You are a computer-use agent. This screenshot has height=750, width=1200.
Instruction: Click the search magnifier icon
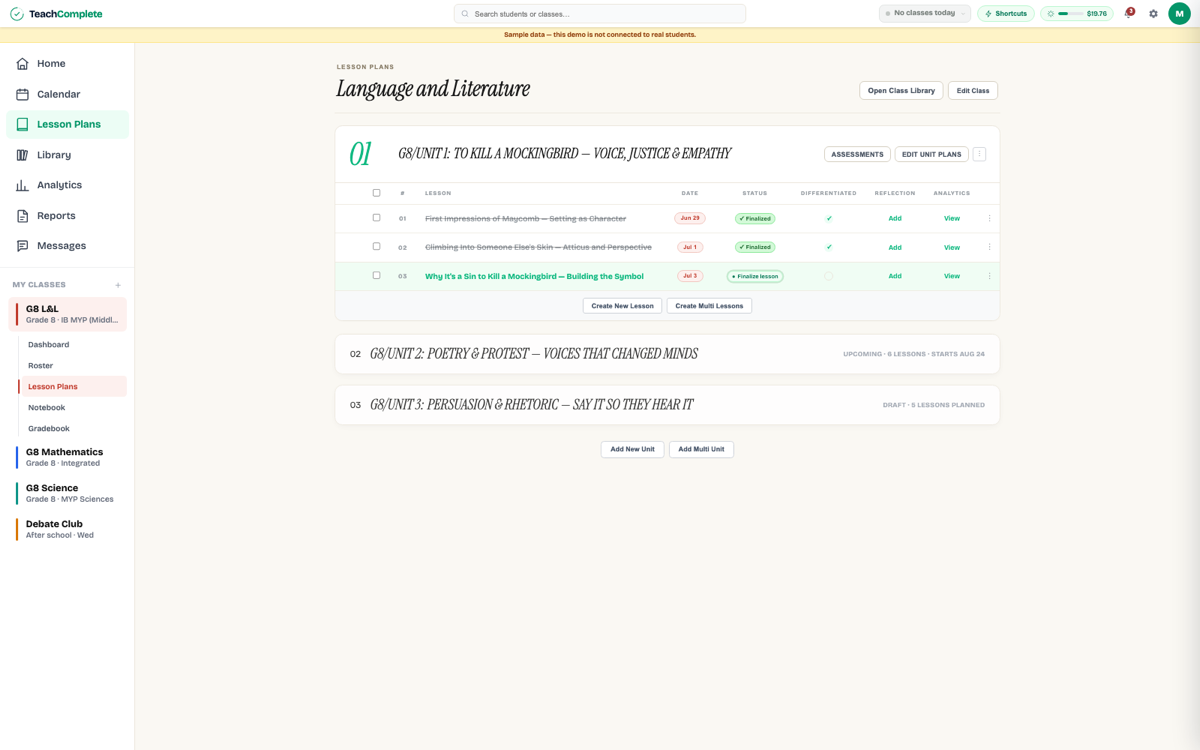[x=465, y=14]
